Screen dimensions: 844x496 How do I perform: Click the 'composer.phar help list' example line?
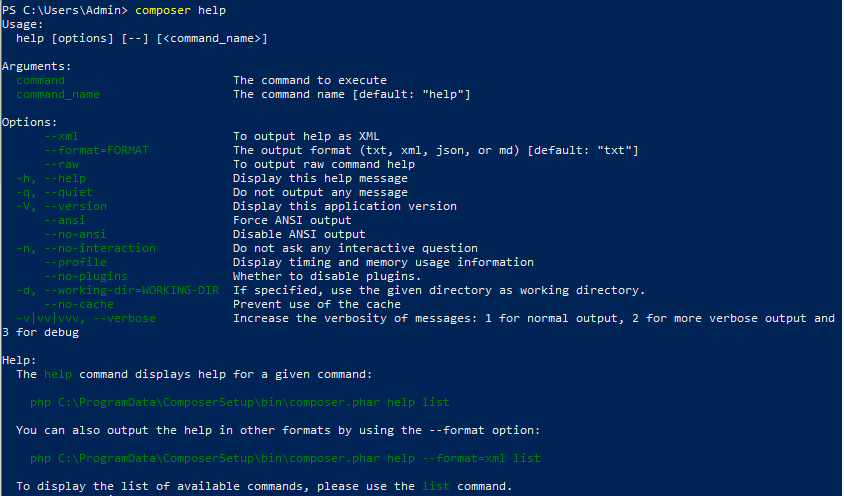coord(240,402)
